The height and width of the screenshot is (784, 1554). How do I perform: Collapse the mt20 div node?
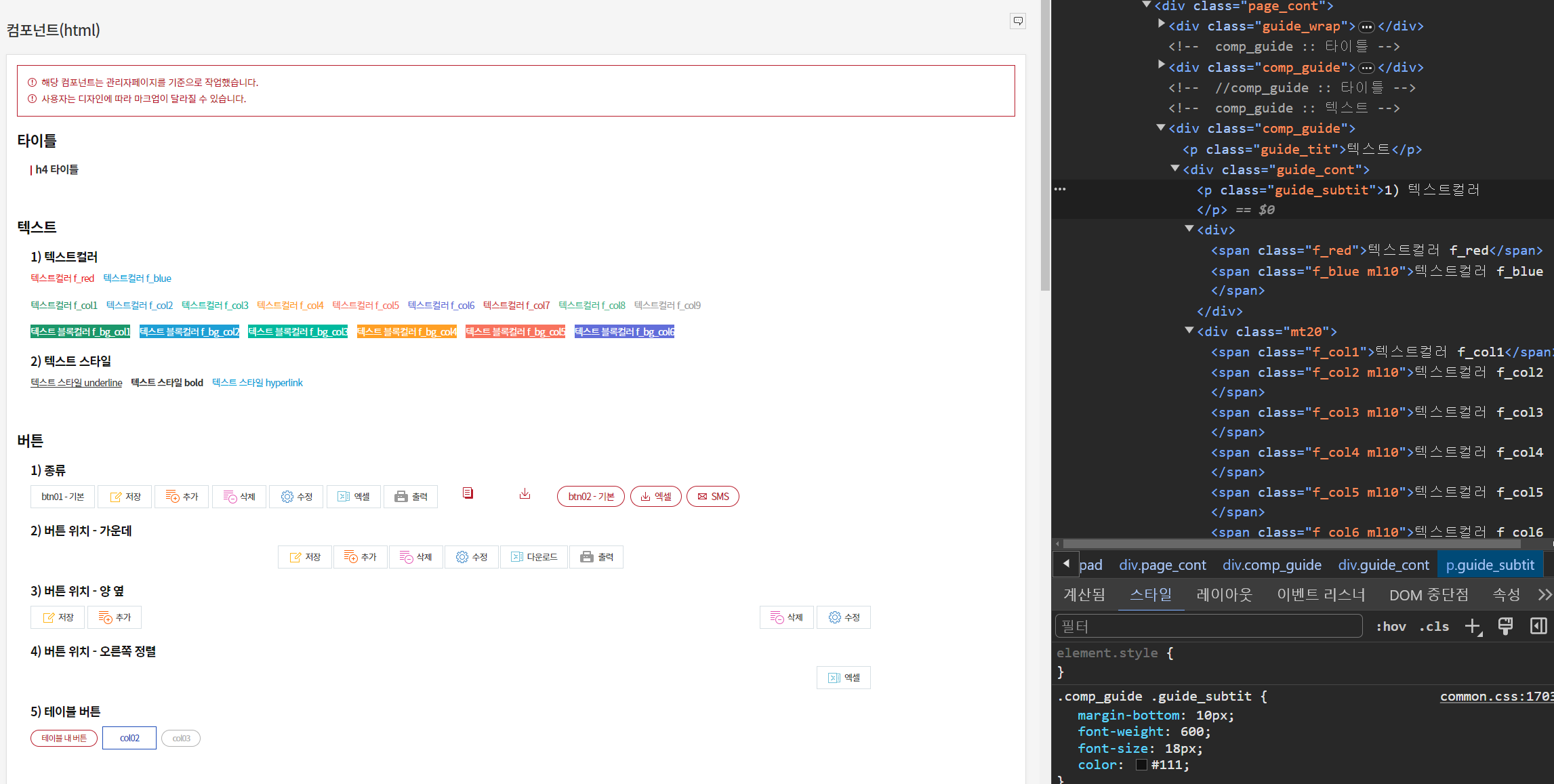[x=1189, y=331]
